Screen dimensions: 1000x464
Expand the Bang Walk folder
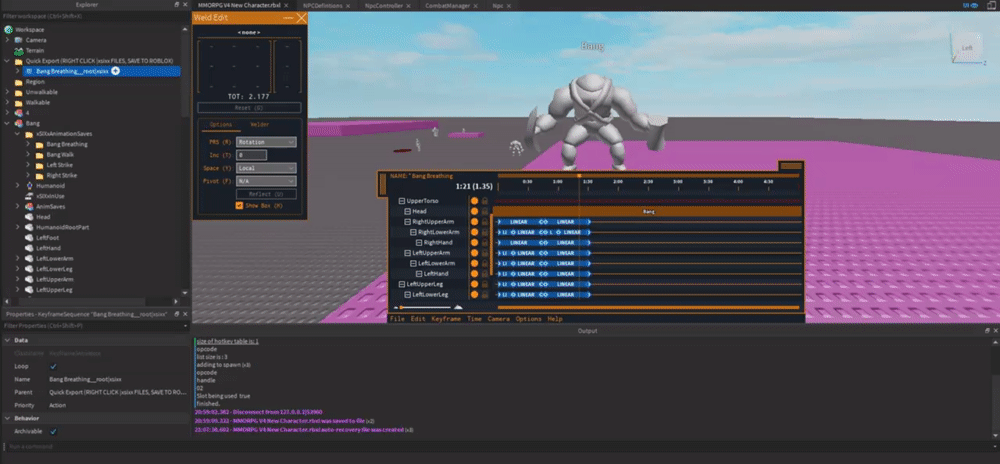tap(27, 155)
